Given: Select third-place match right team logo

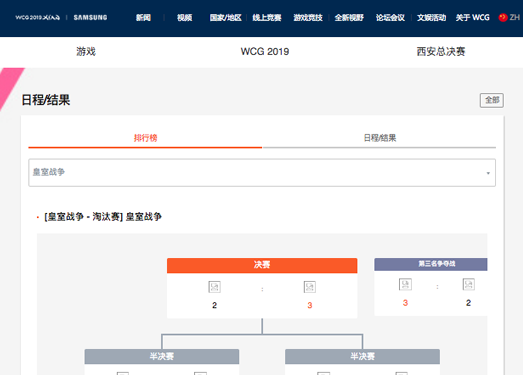Looking at the screenshot, I should pos(468,284).
